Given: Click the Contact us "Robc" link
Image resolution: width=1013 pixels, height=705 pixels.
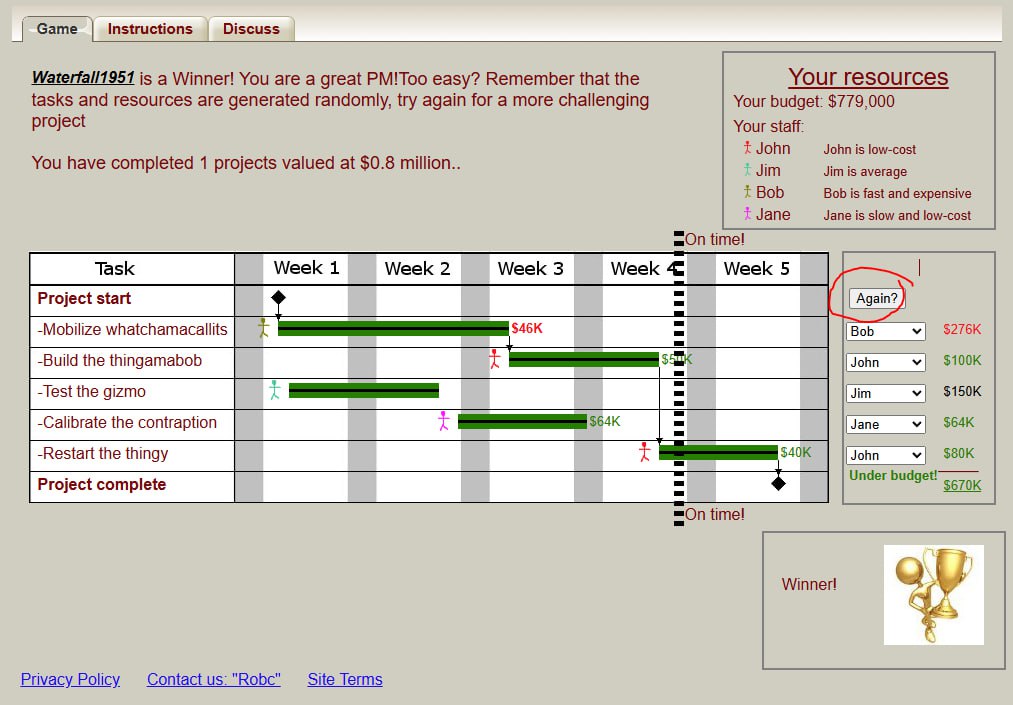Looking at the screenshot, I should pos(213,679).
